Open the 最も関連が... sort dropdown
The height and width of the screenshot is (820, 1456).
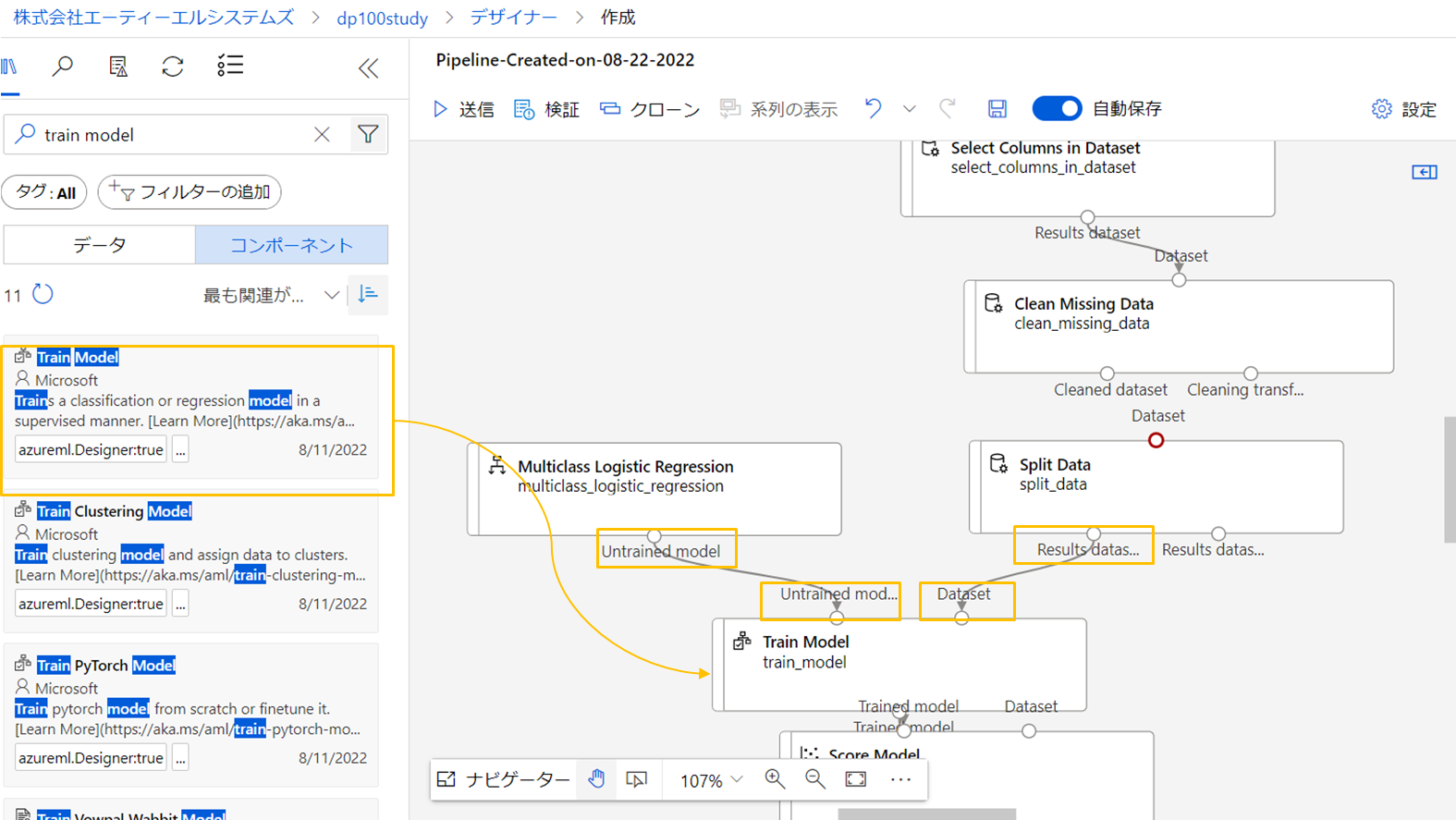(271, 296)
